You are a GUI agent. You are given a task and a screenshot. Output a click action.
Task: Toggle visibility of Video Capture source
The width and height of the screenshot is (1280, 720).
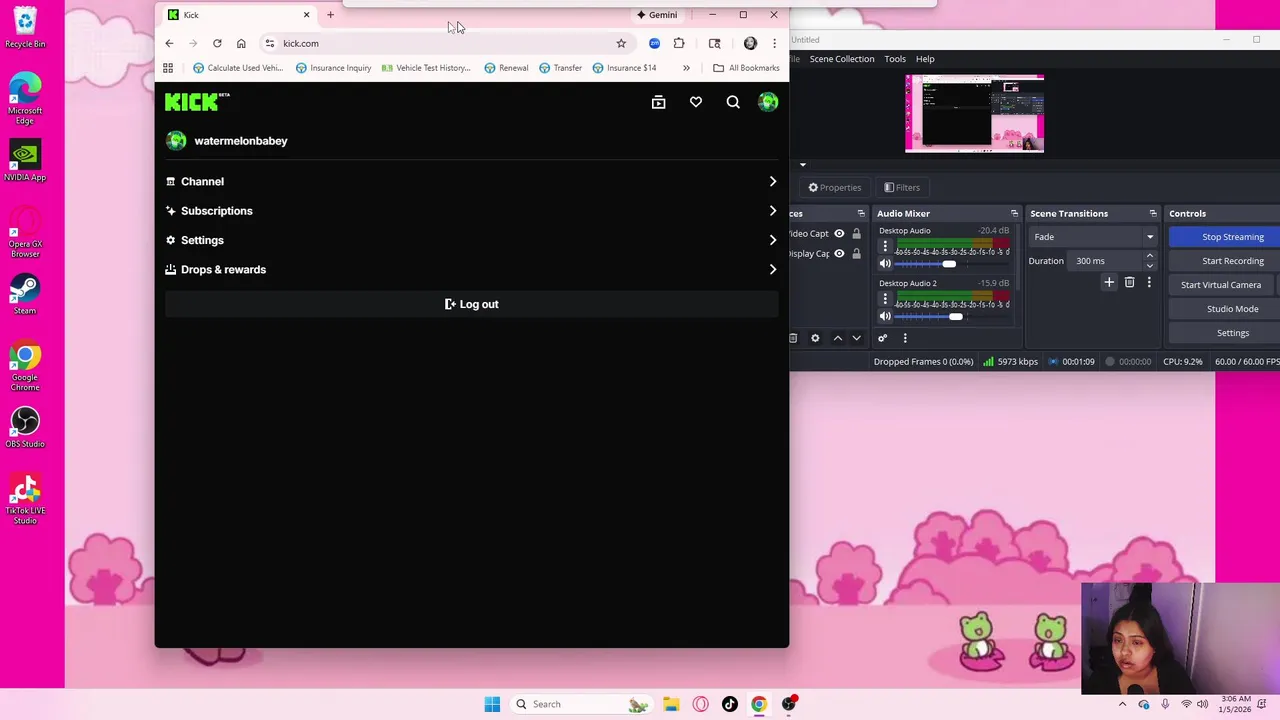tap(839, 233)
